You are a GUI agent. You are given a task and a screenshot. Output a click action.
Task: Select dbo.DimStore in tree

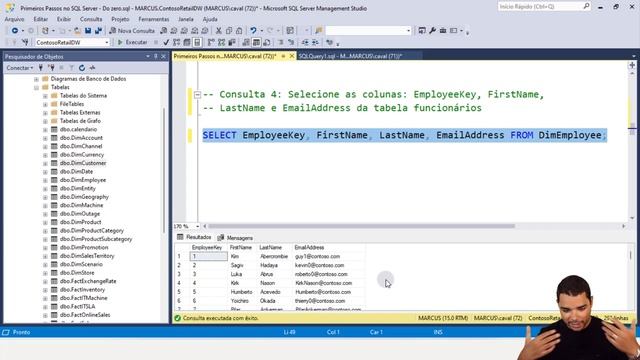[x=77, y=273]
